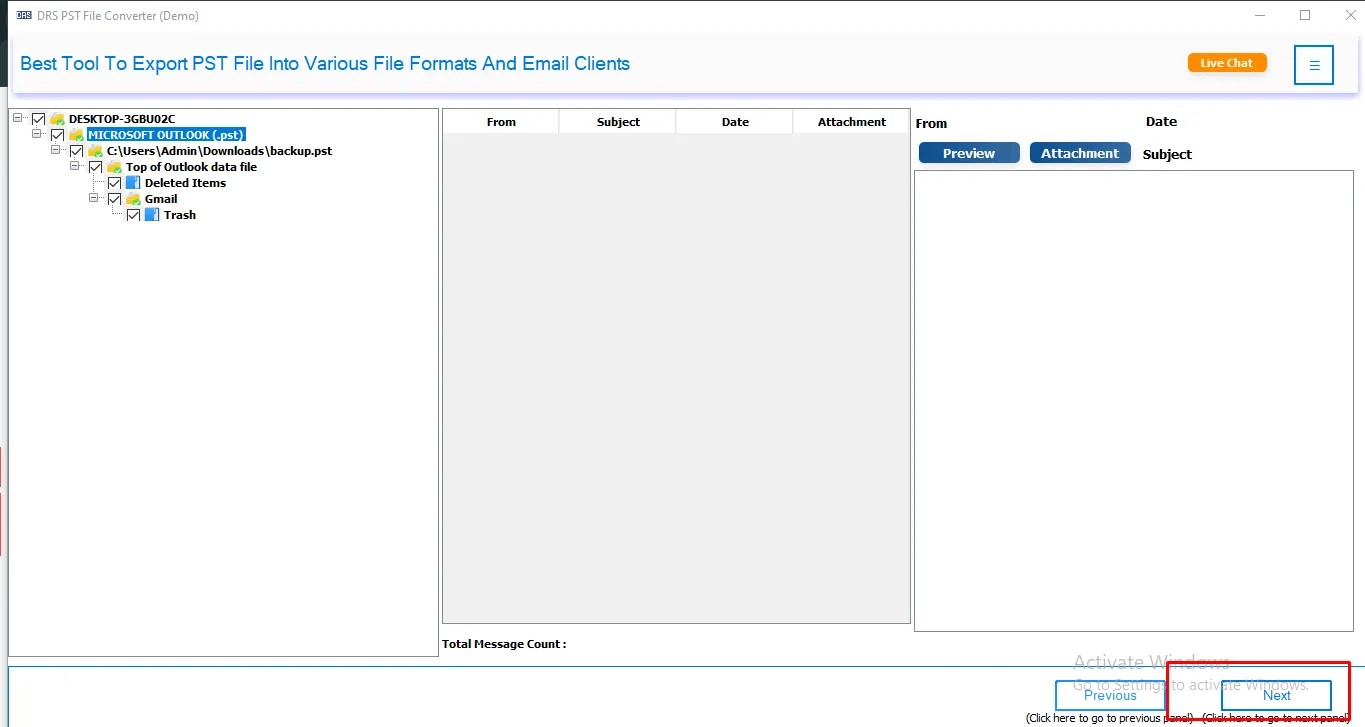Screen dimensions: 1365x727
Task: Click the DESKTOP-3GBU02C folder icon
Action: [x=57, y=119]
